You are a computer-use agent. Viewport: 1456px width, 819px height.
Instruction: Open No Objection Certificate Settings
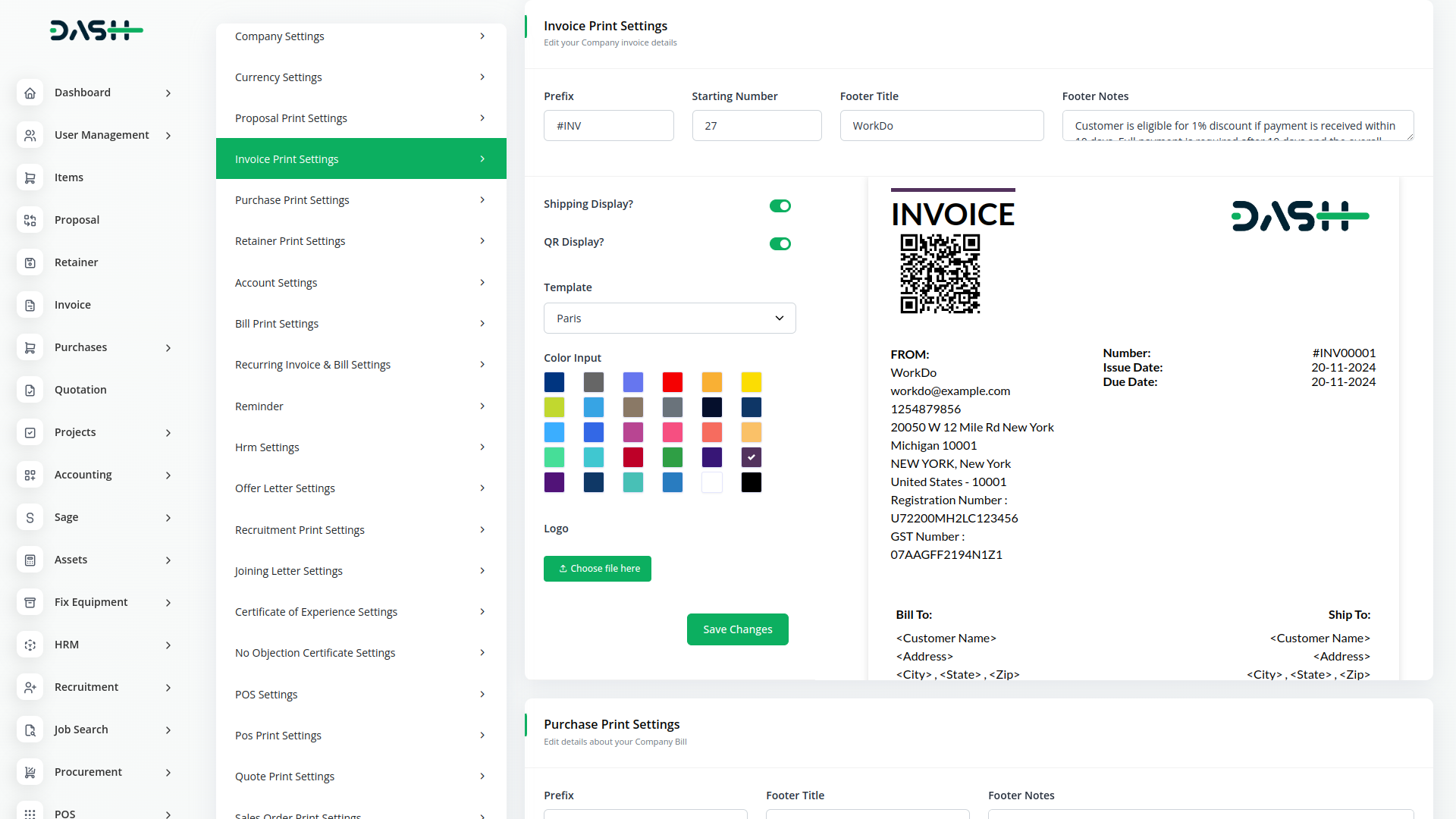click(x=361, y=653)
